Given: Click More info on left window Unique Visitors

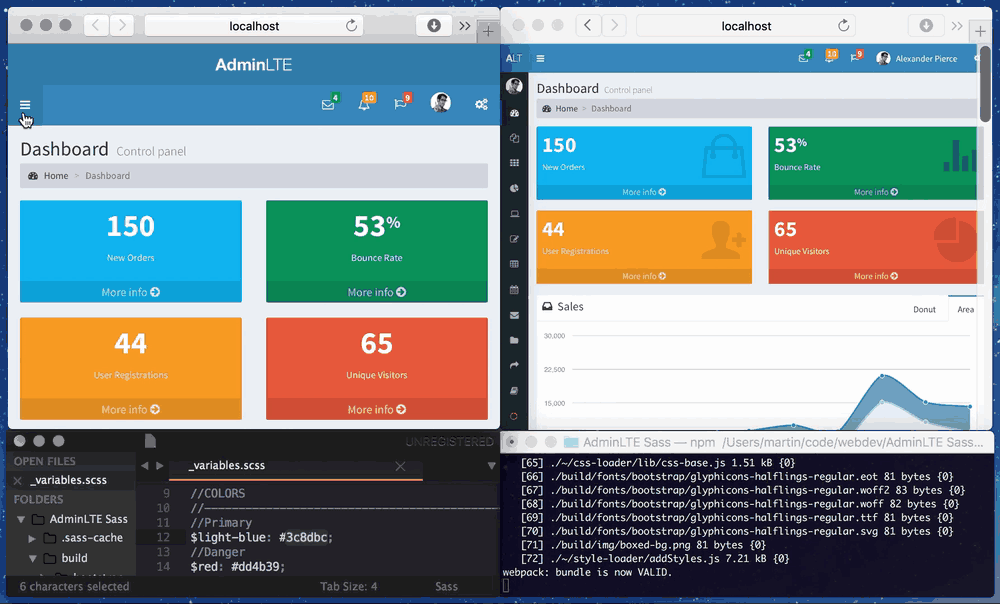Looking at the screenshot, I should (x=377, y=409).
